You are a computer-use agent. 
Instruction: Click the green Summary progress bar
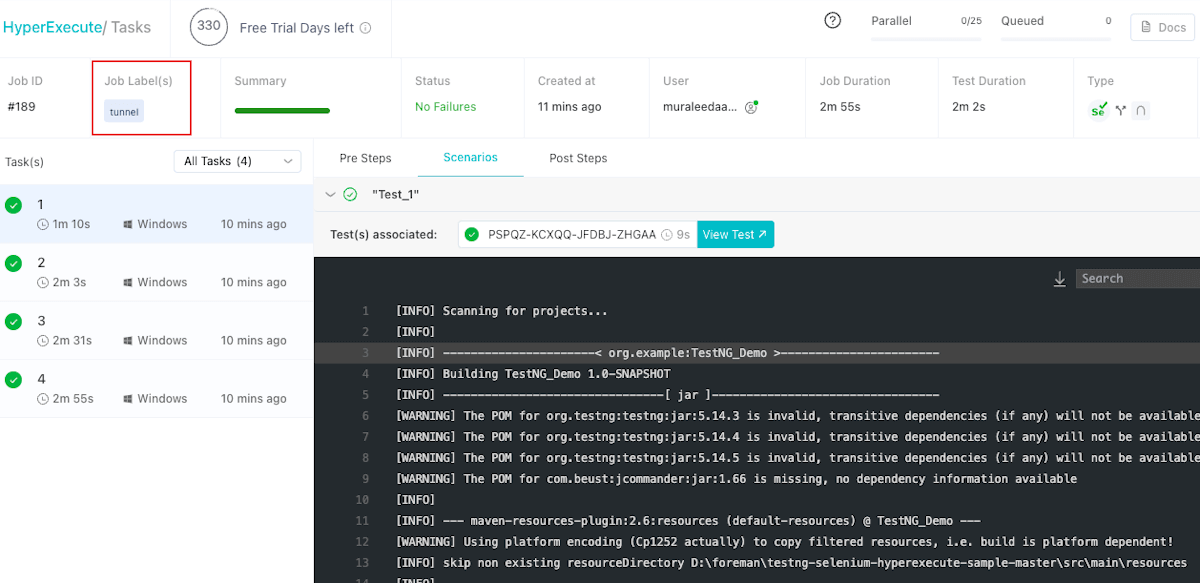[282, 110]
